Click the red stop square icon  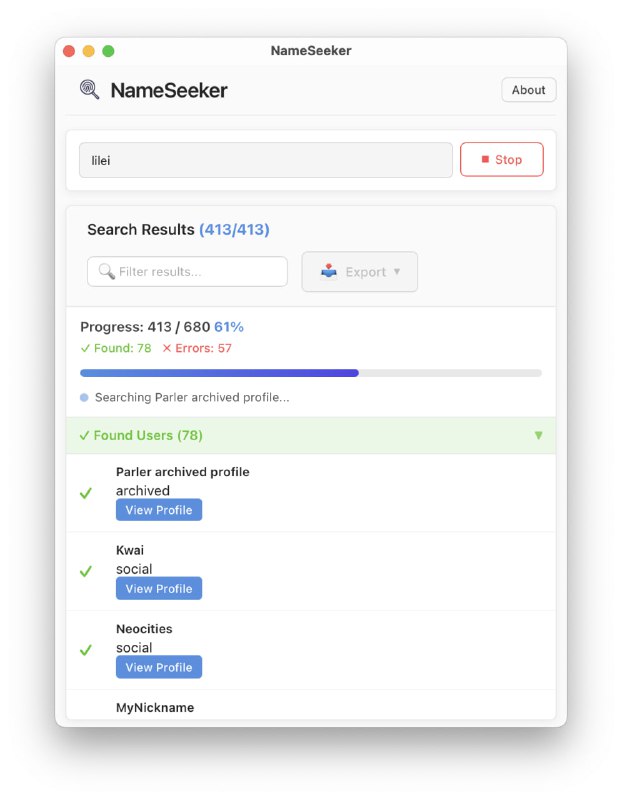pos(485,160)
